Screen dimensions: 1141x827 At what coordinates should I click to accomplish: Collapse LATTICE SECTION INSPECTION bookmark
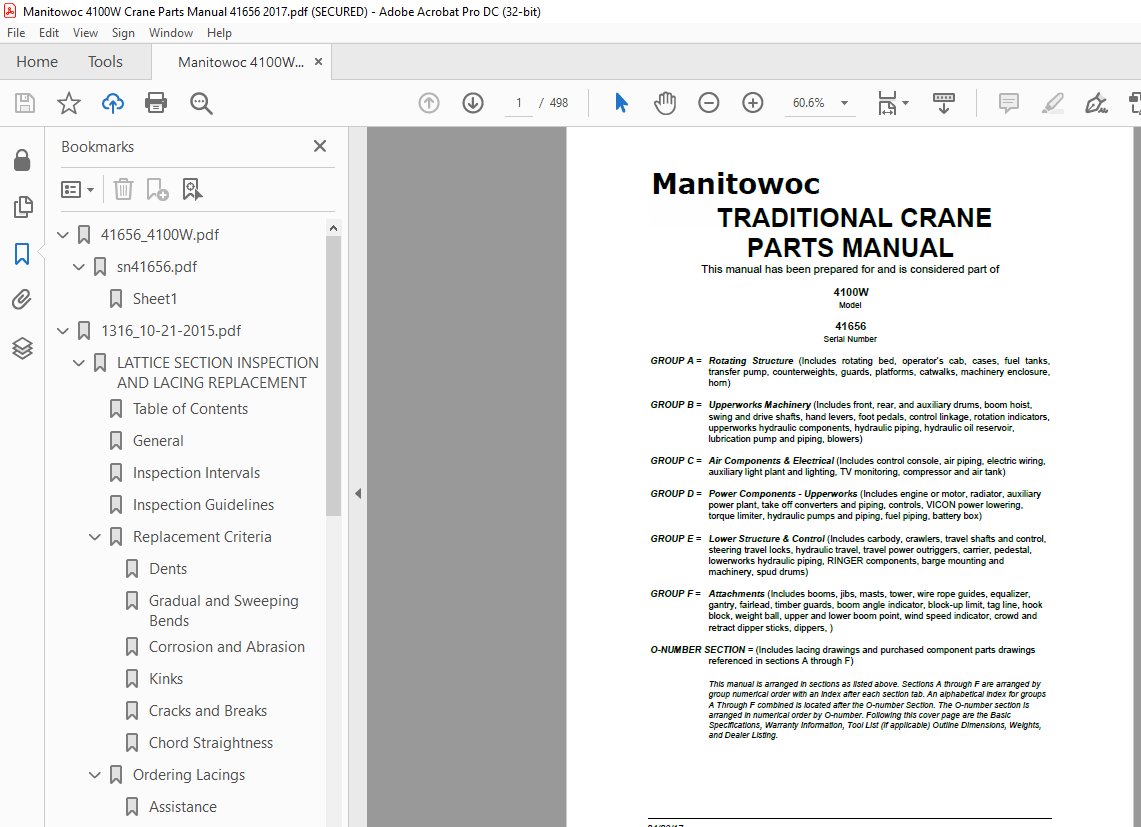79,363
